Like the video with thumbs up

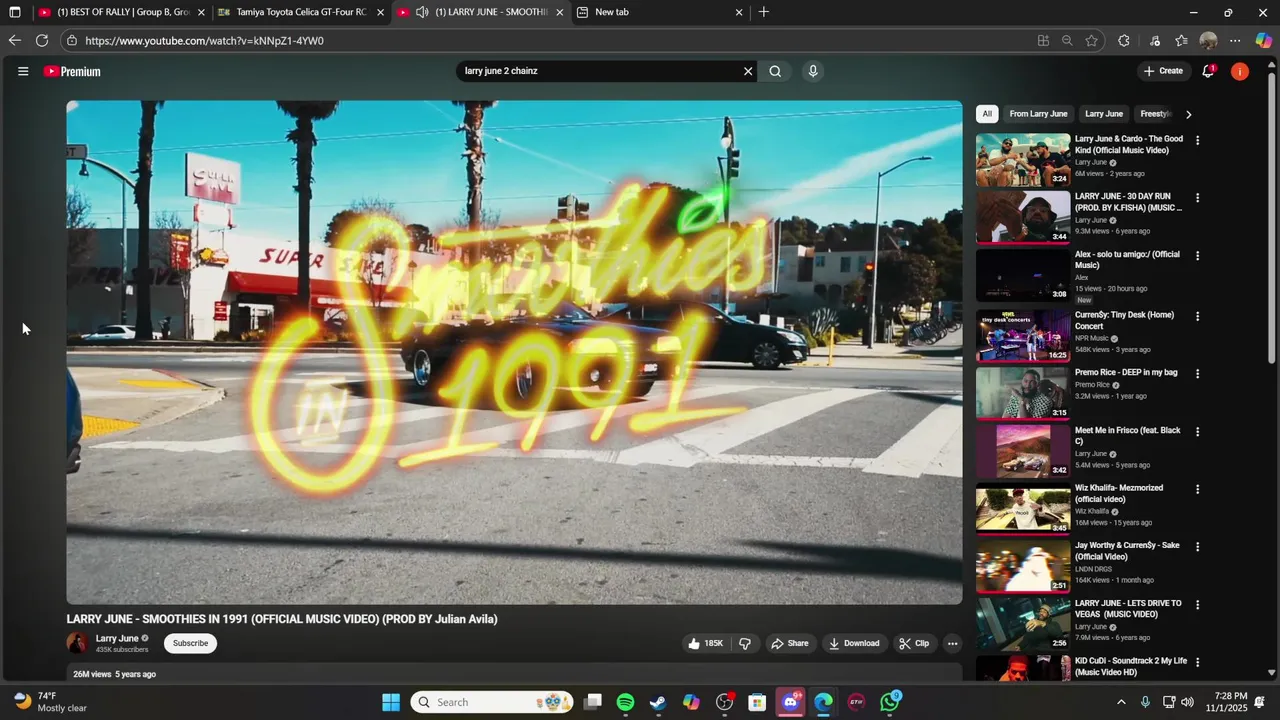(x=706, y=643)
